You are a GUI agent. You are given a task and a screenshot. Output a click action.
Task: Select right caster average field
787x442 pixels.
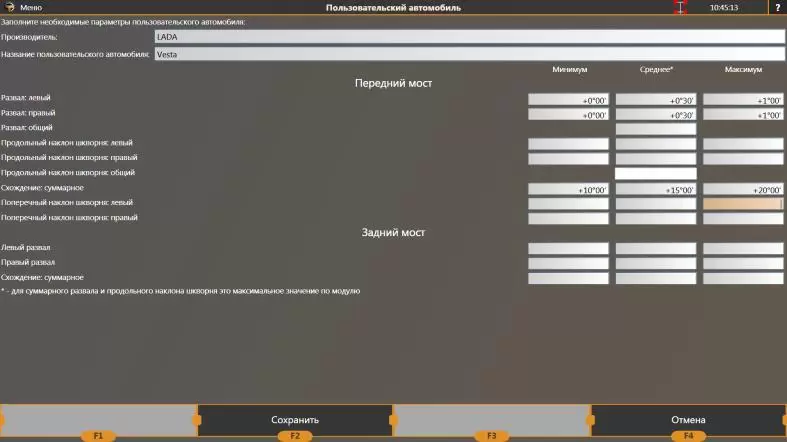click(x=656, y=159)
